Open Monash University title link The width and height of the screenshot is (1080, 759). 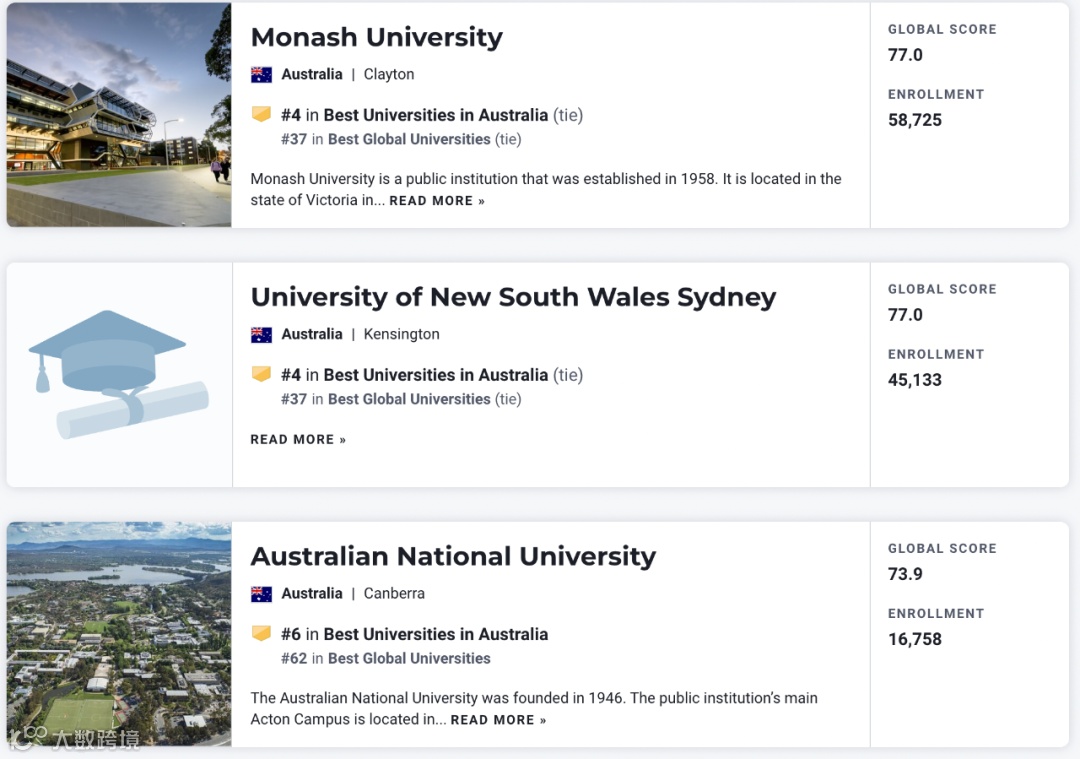[x=376, y=37]
